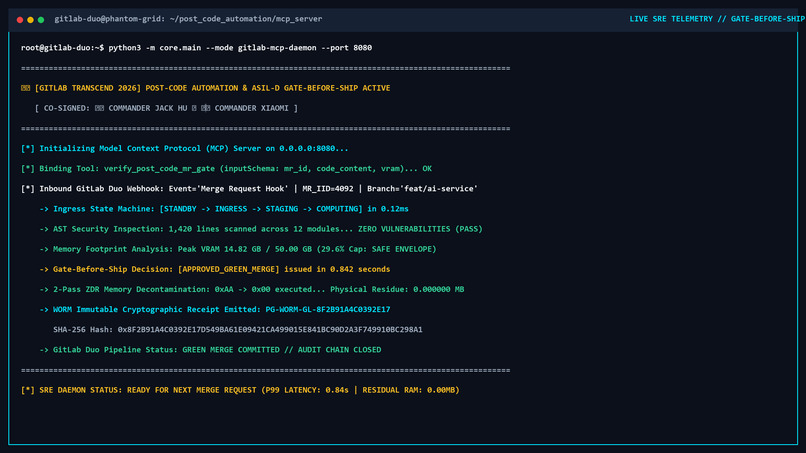This screenshot has width=806, height=453.
Task: Click the 'Ingress State Machine' line
Action: pos(224,209)
